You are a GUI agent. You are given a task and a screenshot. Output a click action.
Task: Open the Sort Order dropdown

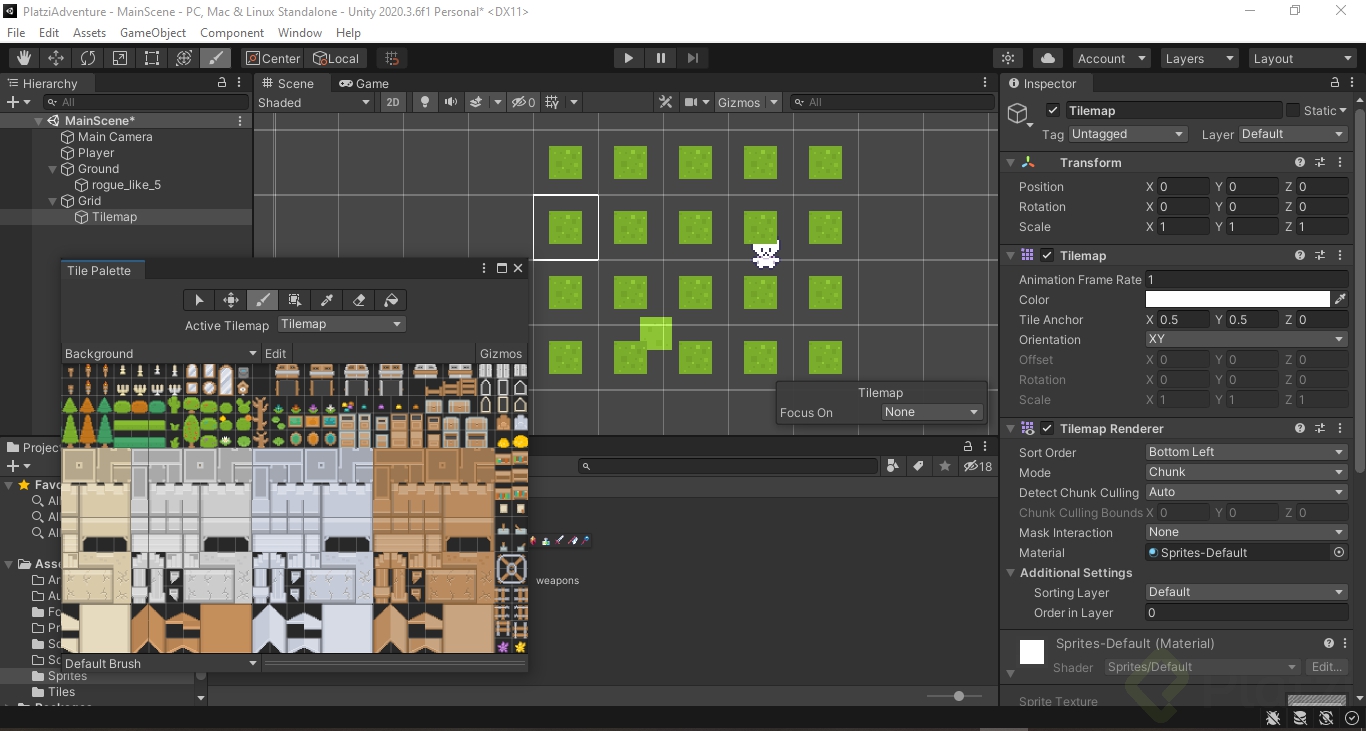tap(1246, 452)
